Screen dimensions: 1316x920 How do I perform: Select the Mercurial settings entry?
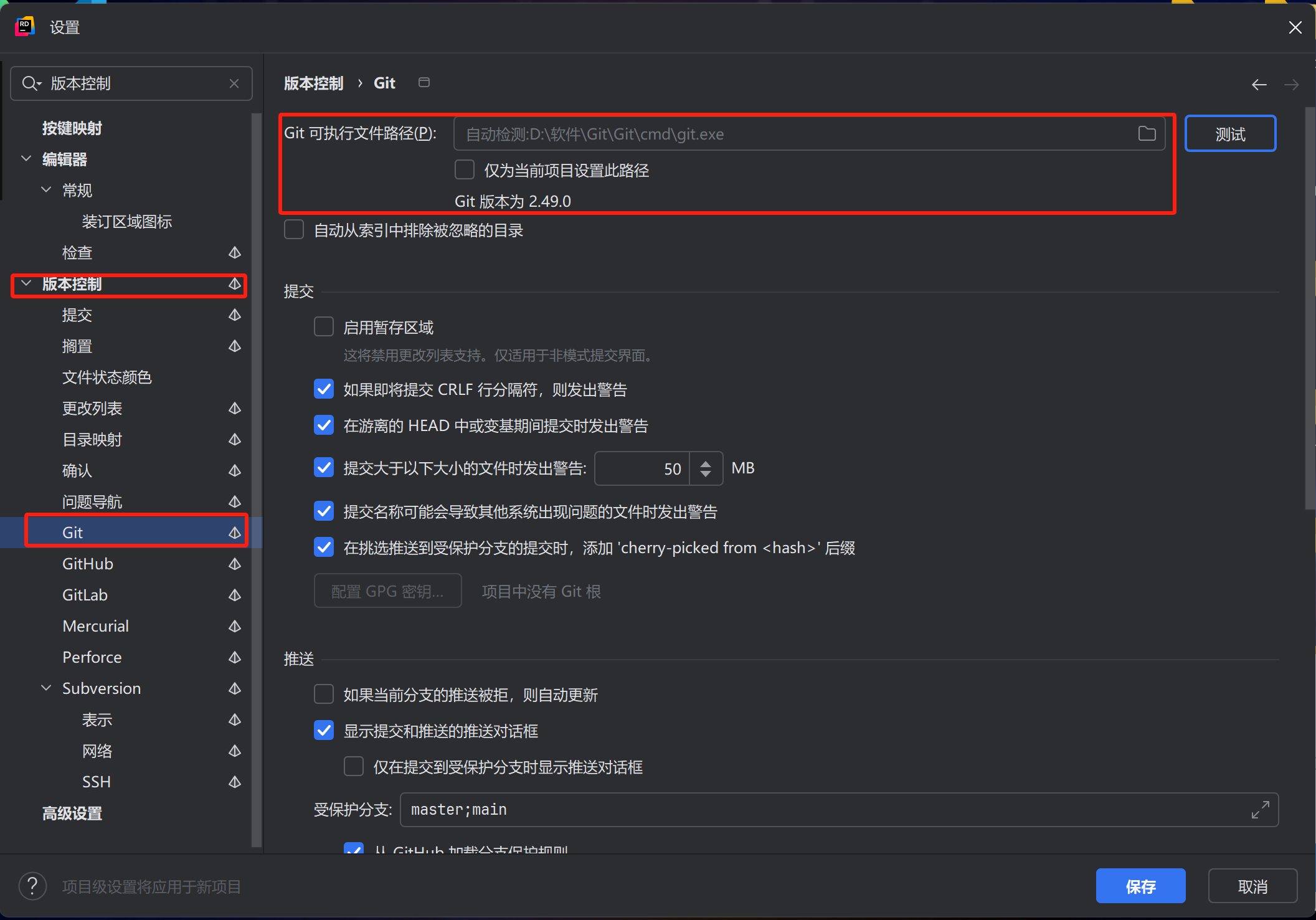[x=95, y=626]
